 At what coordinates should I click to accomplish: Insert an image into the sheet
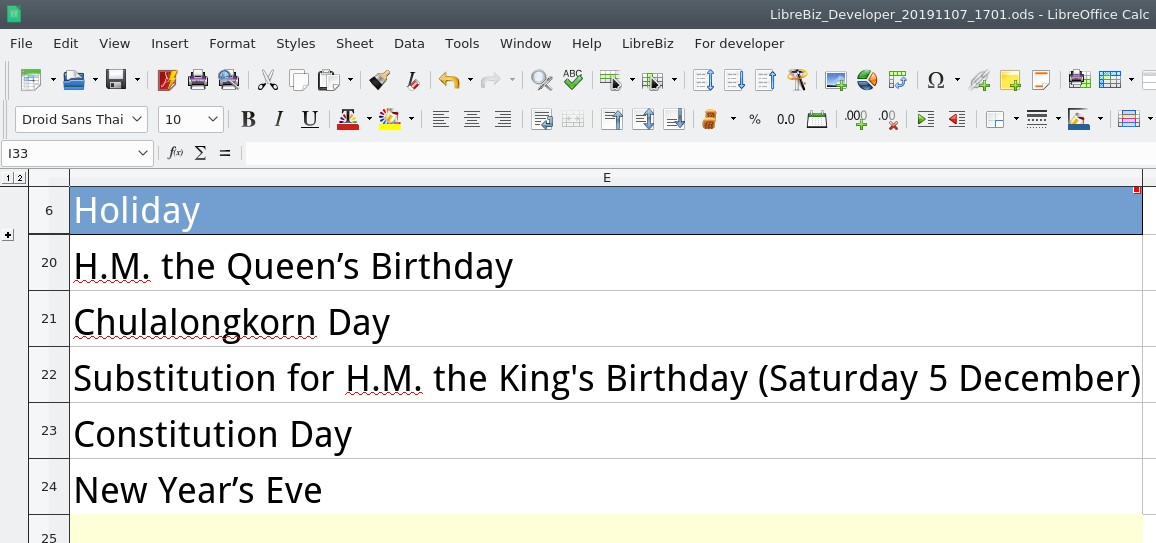(x=836, y=80)
